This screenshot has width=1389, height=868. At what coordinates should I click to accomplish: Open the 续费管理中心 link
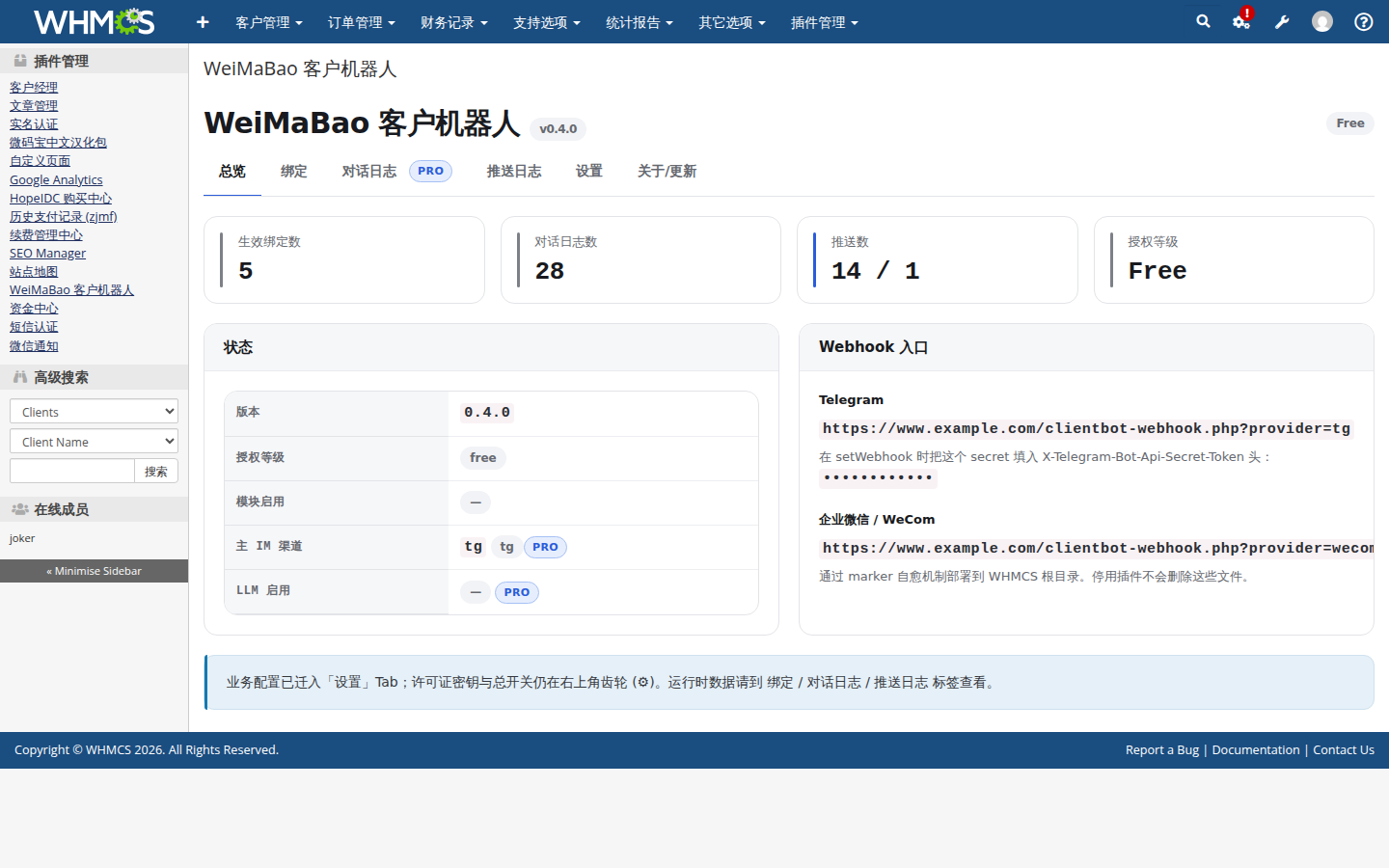(46, 234)
